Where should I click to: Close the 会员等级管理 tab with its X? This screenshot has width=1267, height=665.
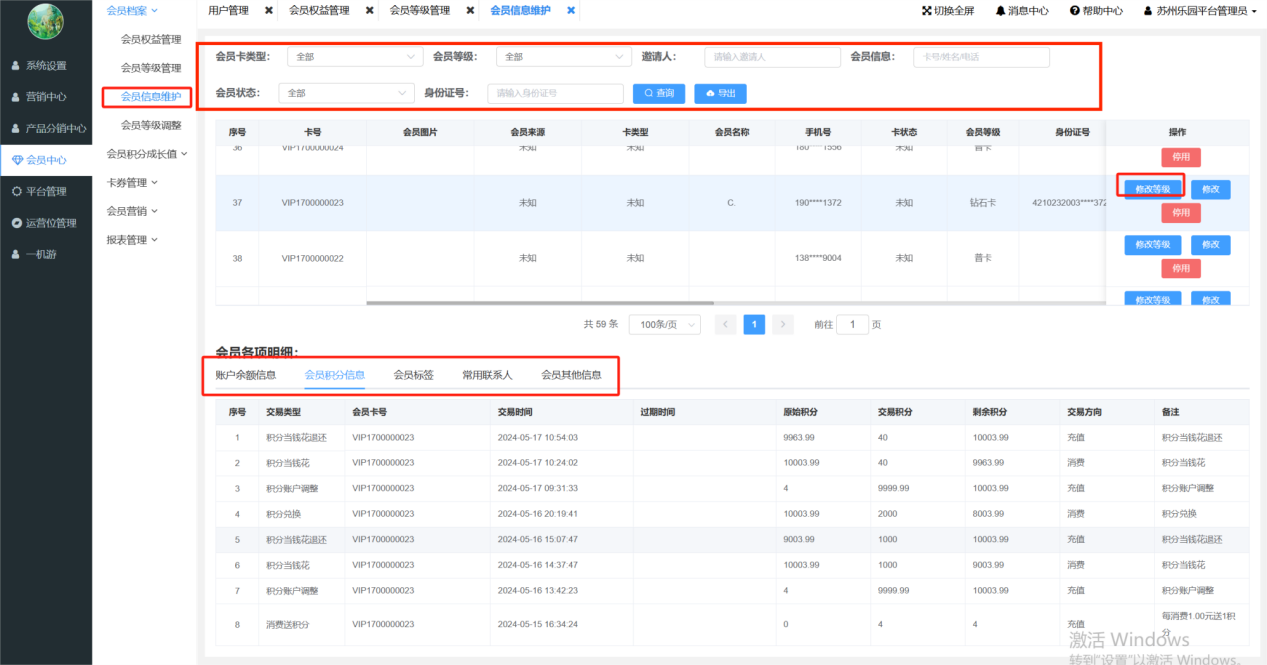click(470, 11)
